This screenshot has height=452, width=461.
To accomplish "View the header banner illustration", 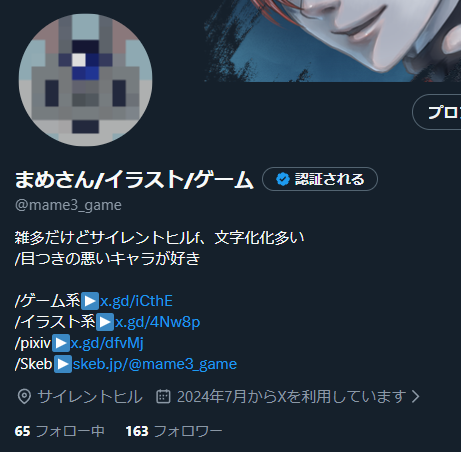I will 332,41.
